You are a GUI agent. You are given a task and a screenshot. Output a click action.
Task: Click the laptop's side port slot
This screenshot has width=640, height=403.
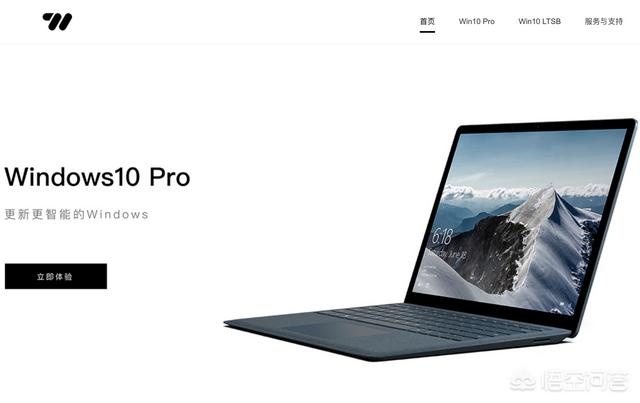point(542,340)
